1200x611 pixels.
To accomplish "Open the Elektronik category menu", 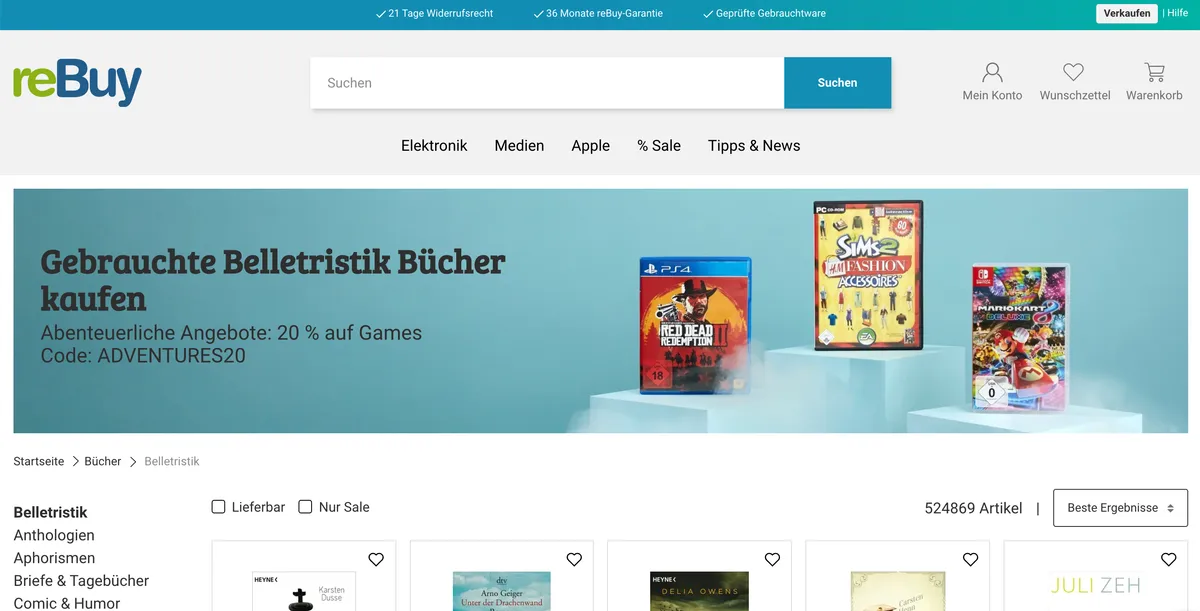I will pos(434,145).
